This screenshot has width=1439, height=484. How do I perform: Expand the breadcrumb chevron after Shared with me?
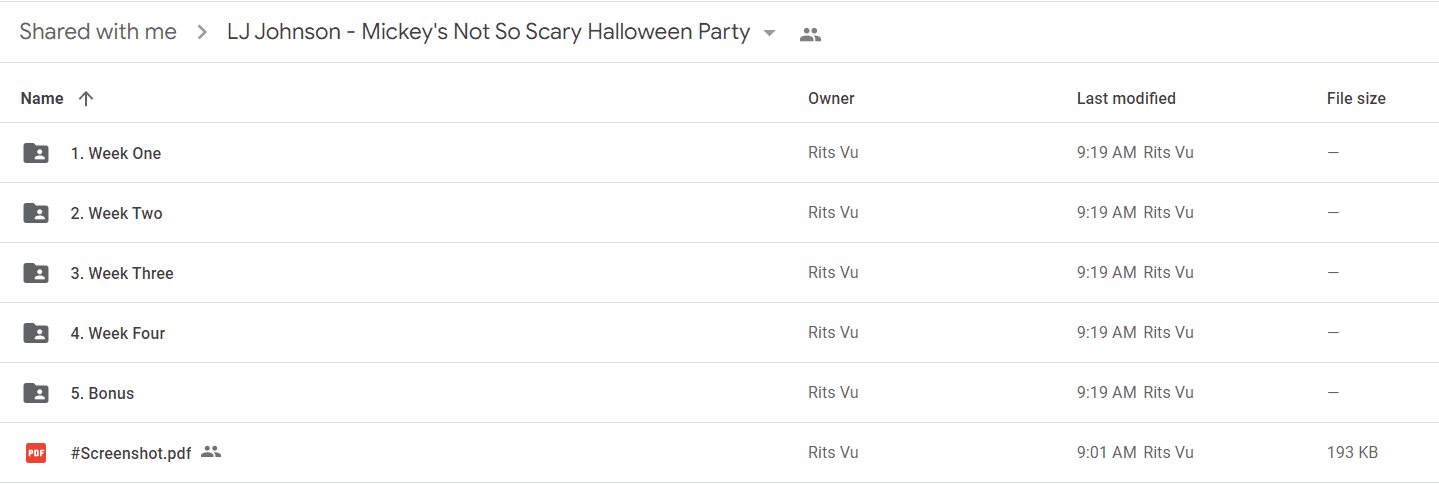(x=202, y=32)
